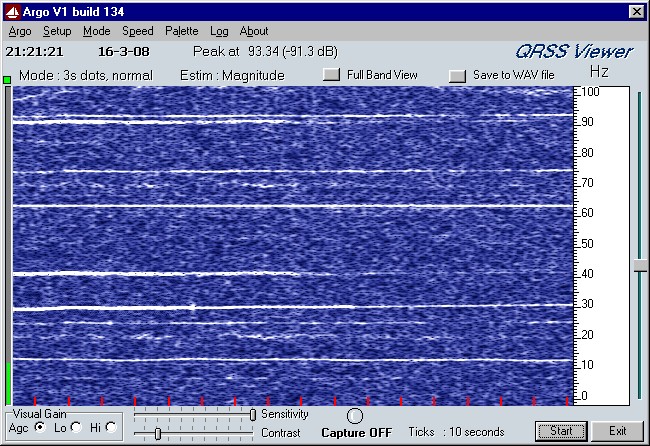
Task: Open the Setup menu
Action: pyautogui.click(x=57, y=31)
